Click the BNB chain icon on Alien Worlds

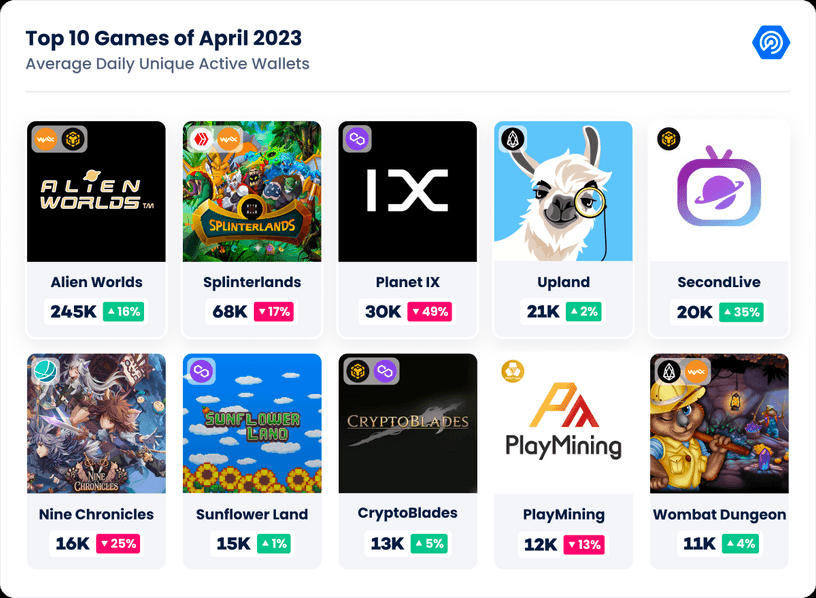73,139
